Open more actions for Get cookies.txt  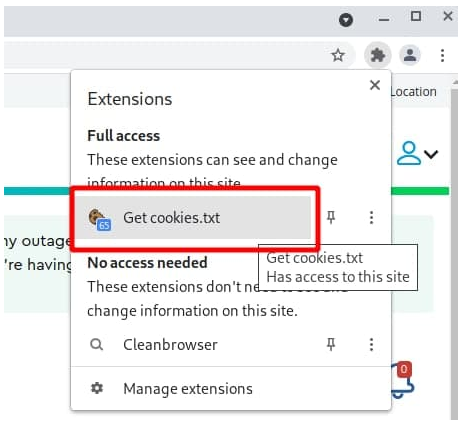tap(371, 218)
